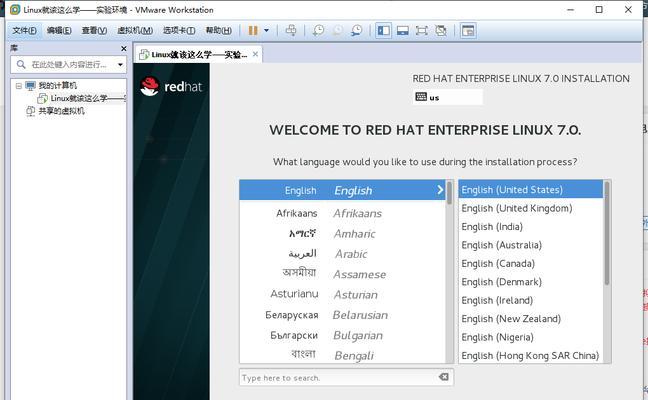
Task: Select Arabic in the language list
Action: pyautogui.click(x=342, y=254)
